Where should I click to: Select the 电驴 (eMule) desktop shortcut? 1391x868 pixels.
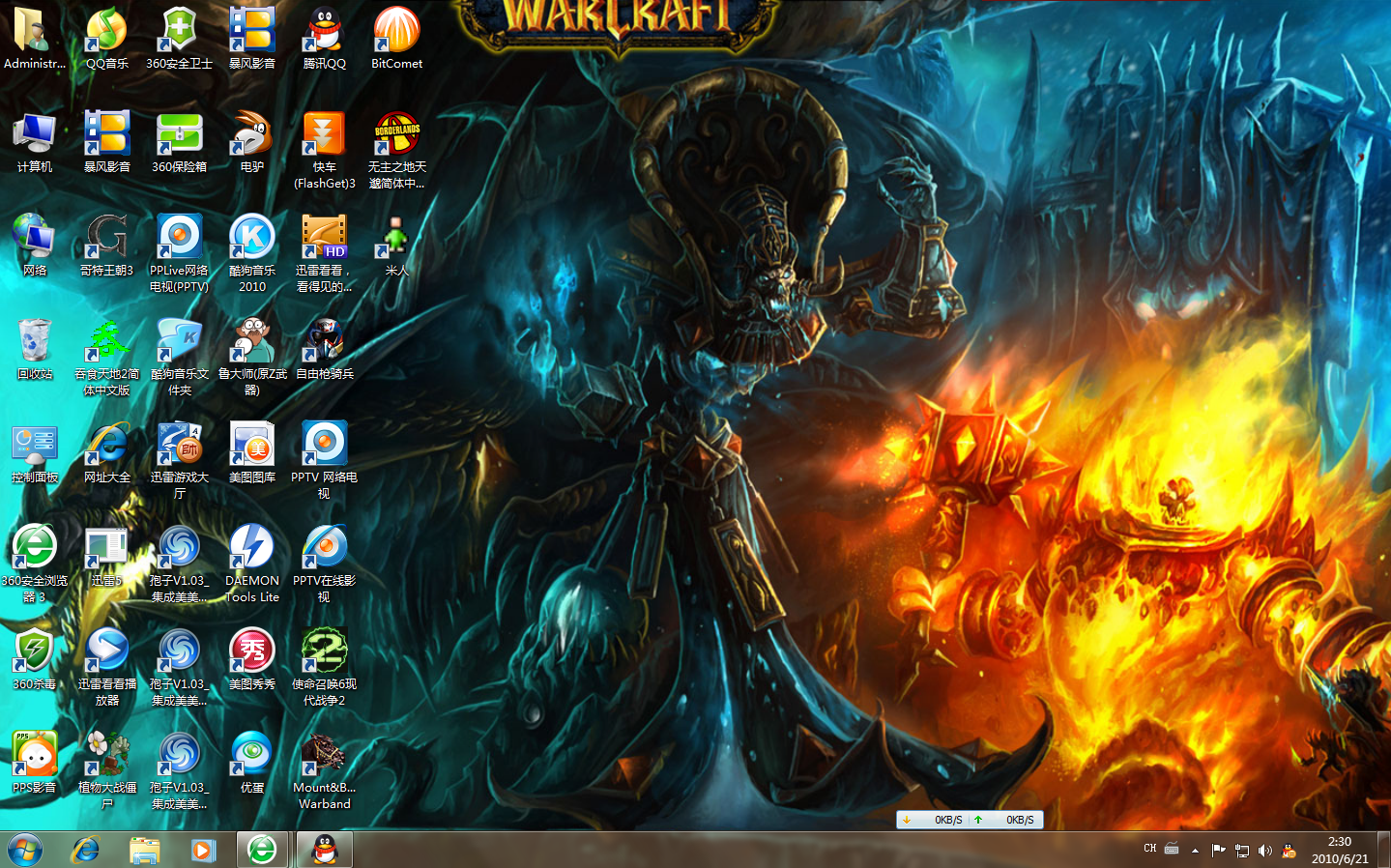(x=251, y=142)
